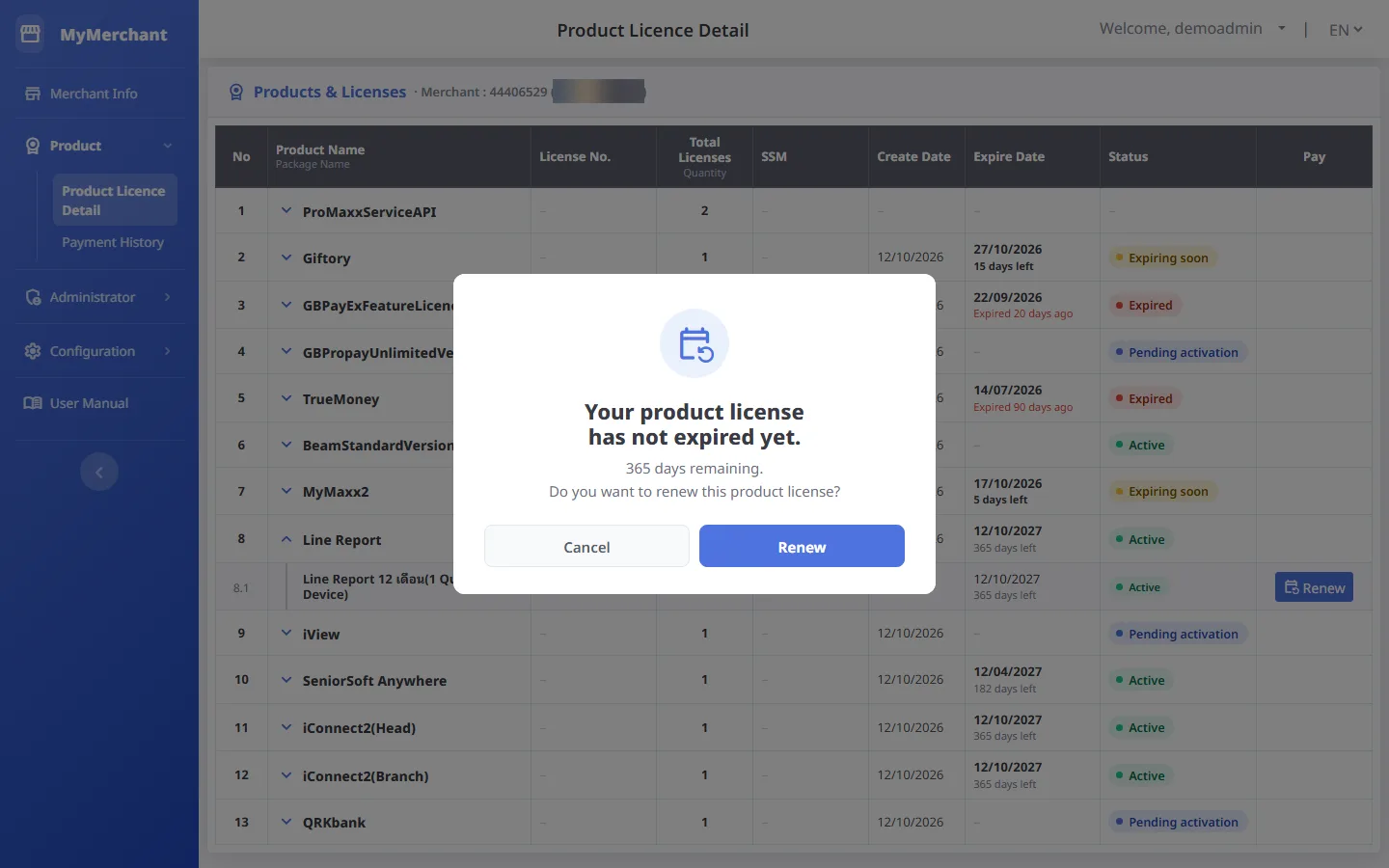
Task: Click the Products & Licenses heading
Action: tap(330, 92)
